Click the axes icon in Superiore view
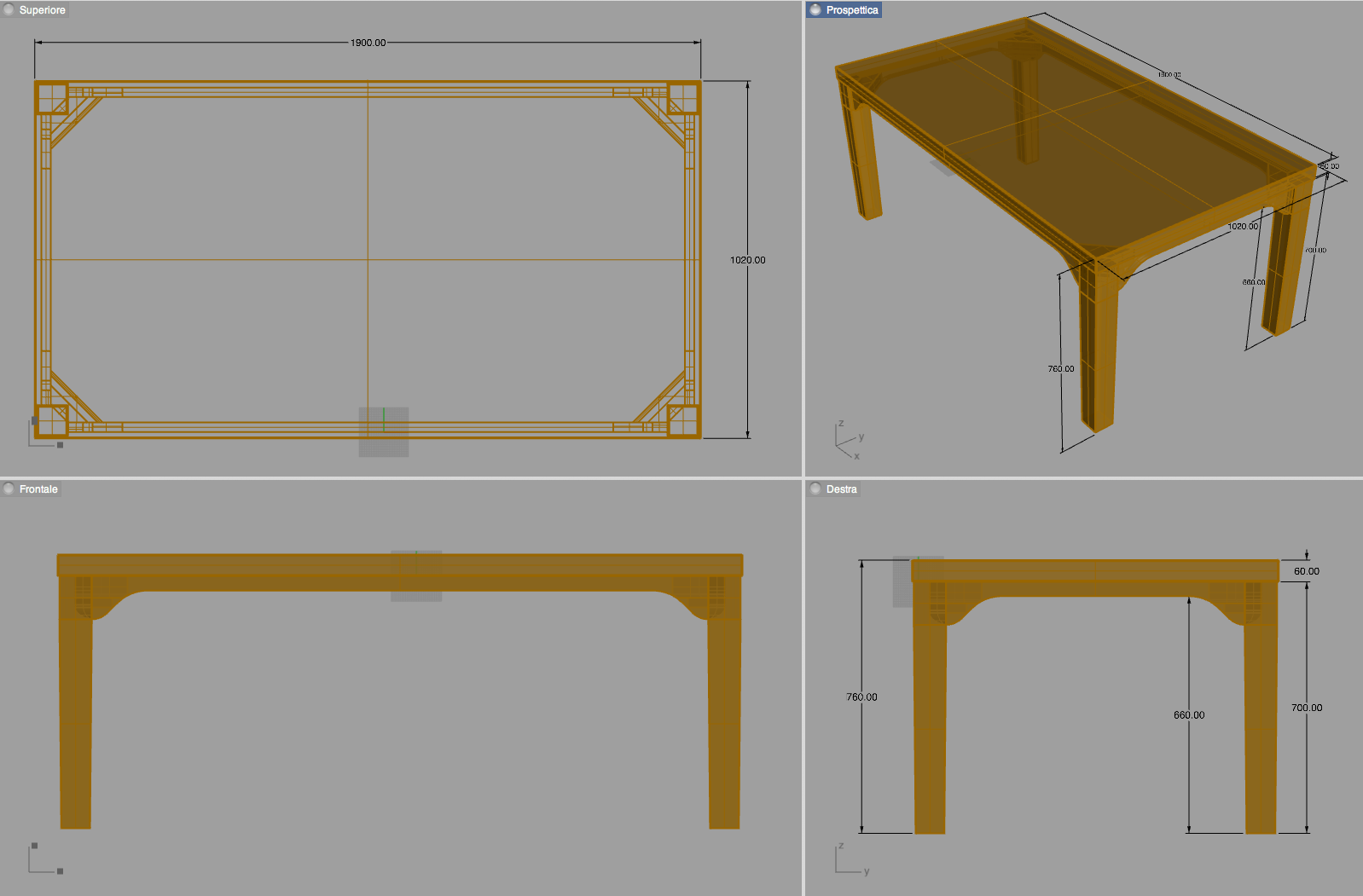1363x896 pixels. [46, 433]
